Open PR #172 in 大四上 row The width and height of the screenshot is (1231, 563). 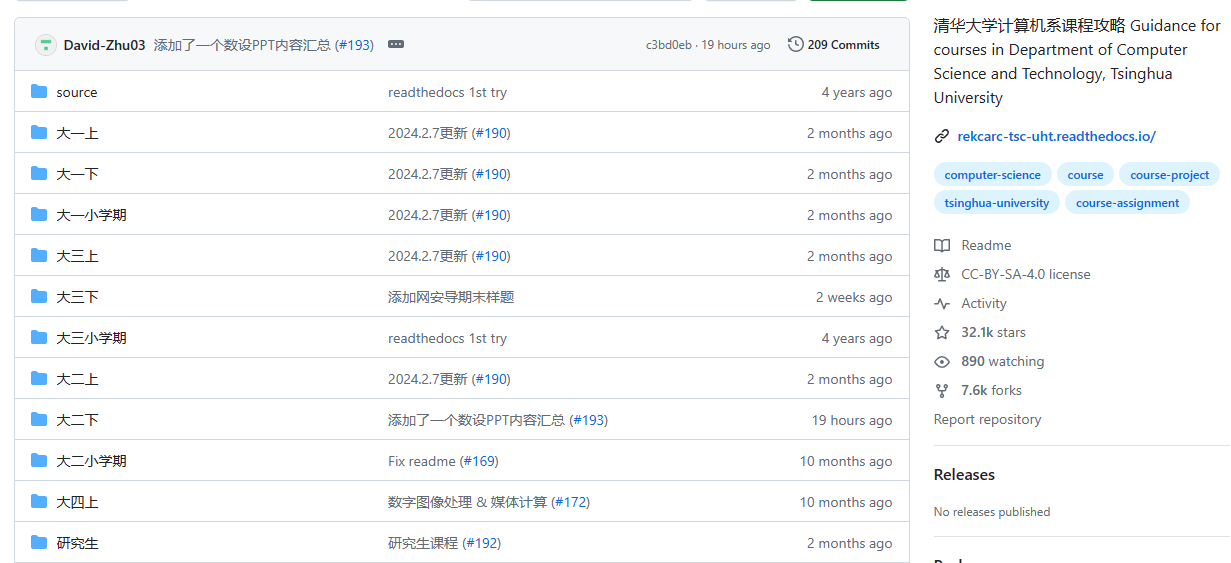pos(571,502)
